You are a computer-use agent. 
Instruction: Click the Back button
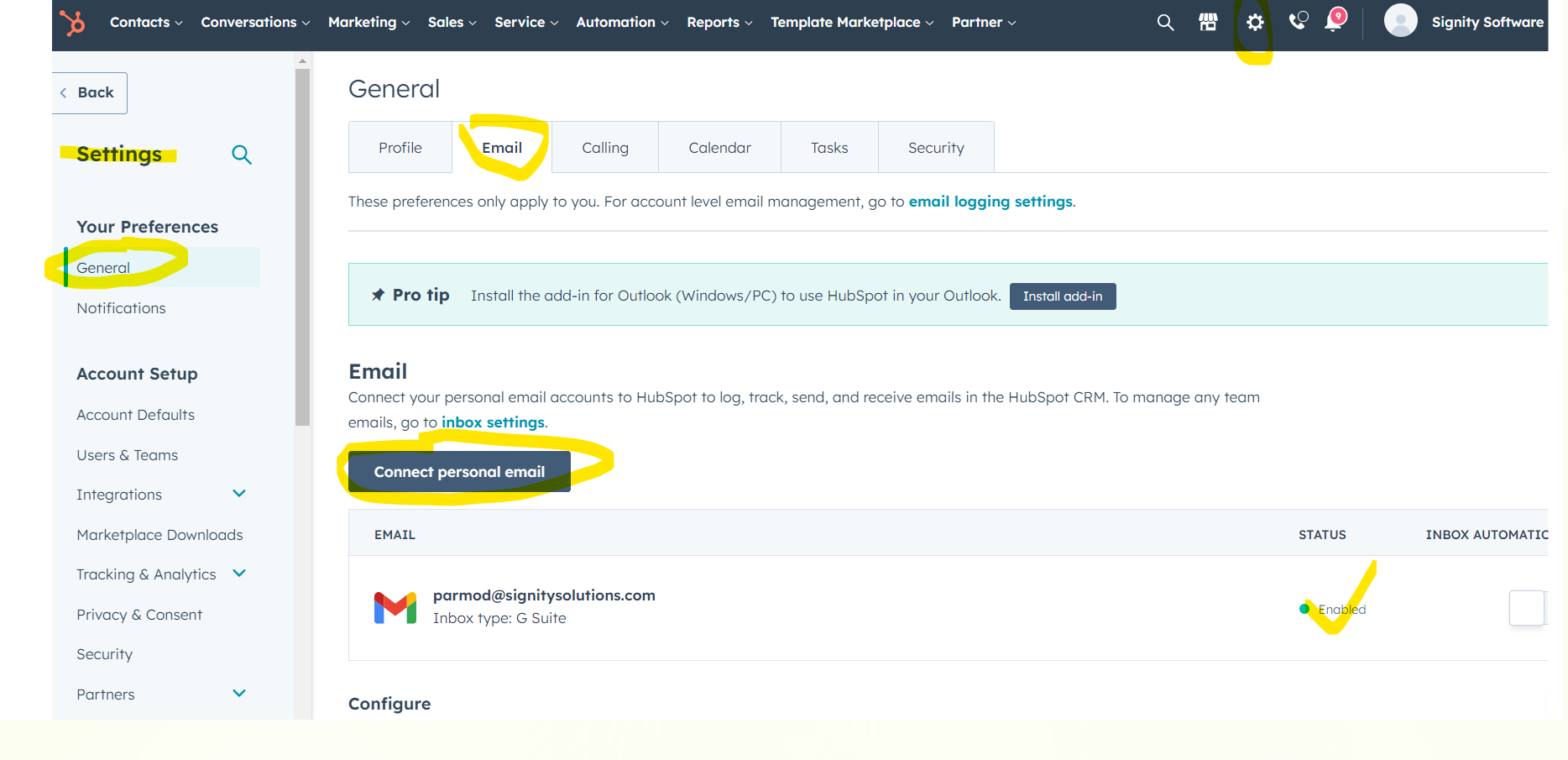90,92
